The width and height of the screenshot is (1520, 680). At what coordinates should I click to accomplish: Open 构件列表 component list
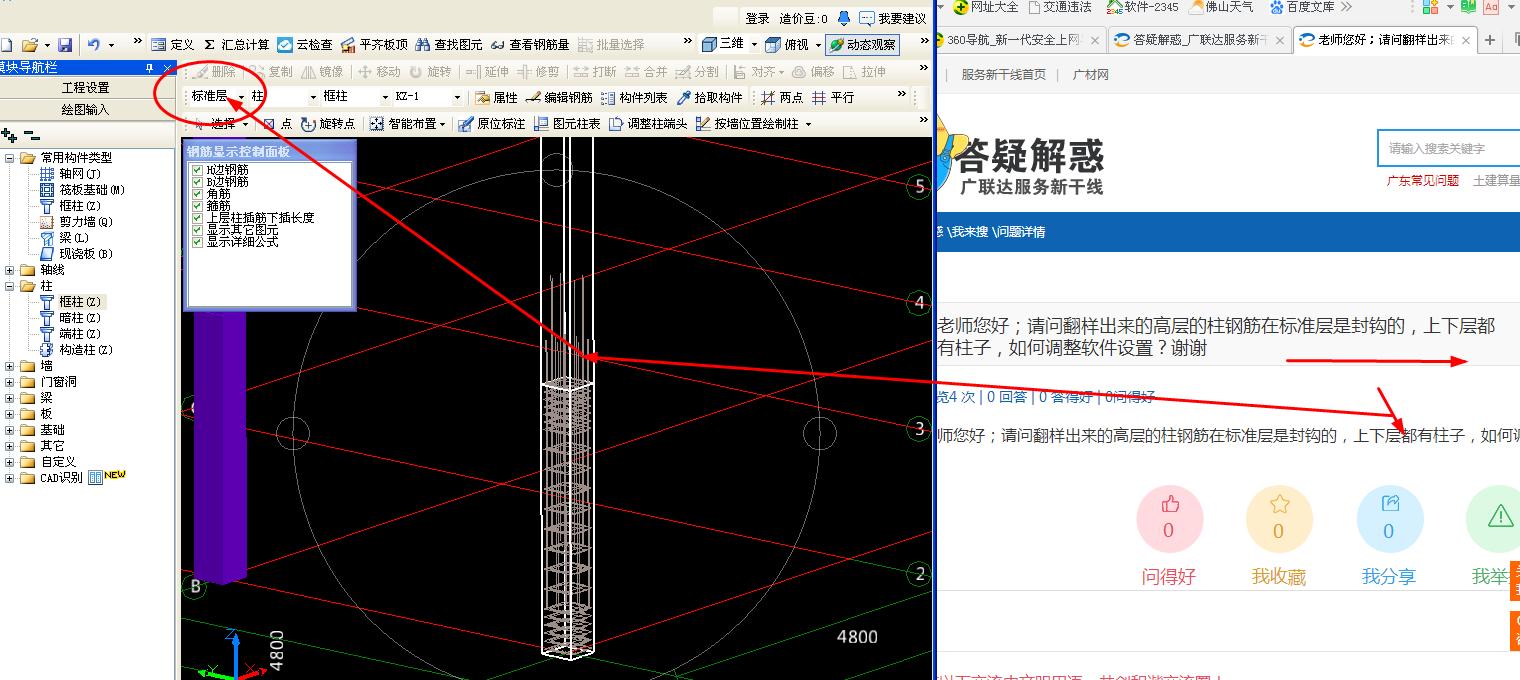pos(634,98)
